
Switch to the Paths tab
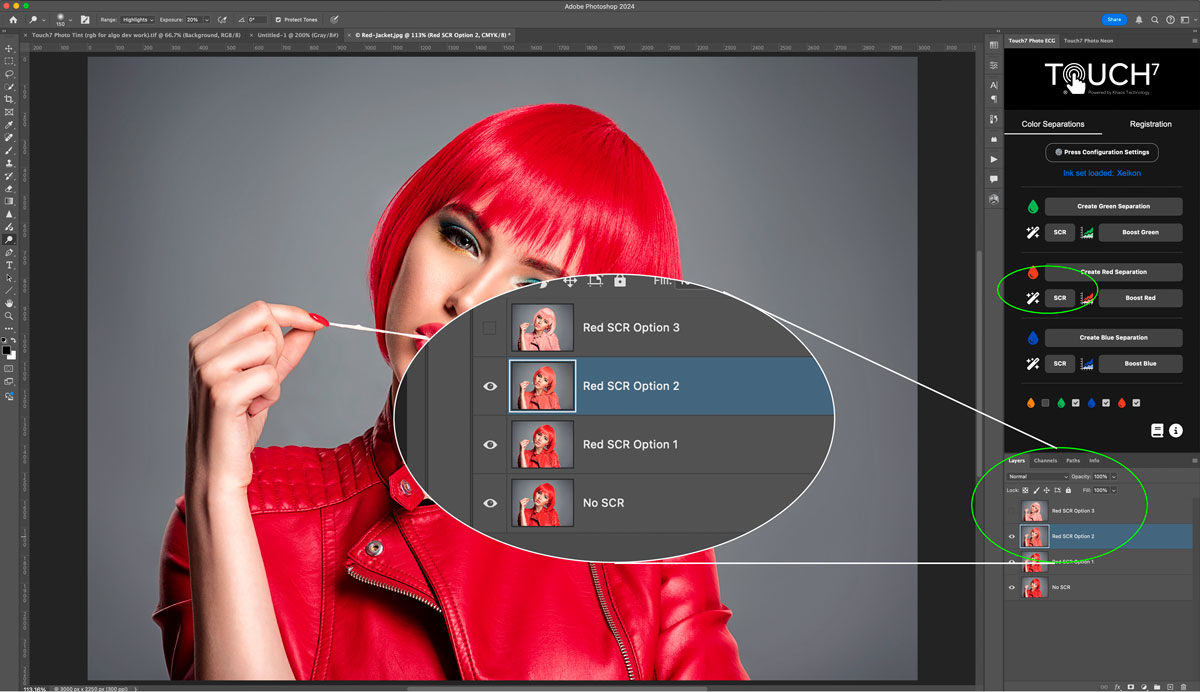(x=1073, y=461)
